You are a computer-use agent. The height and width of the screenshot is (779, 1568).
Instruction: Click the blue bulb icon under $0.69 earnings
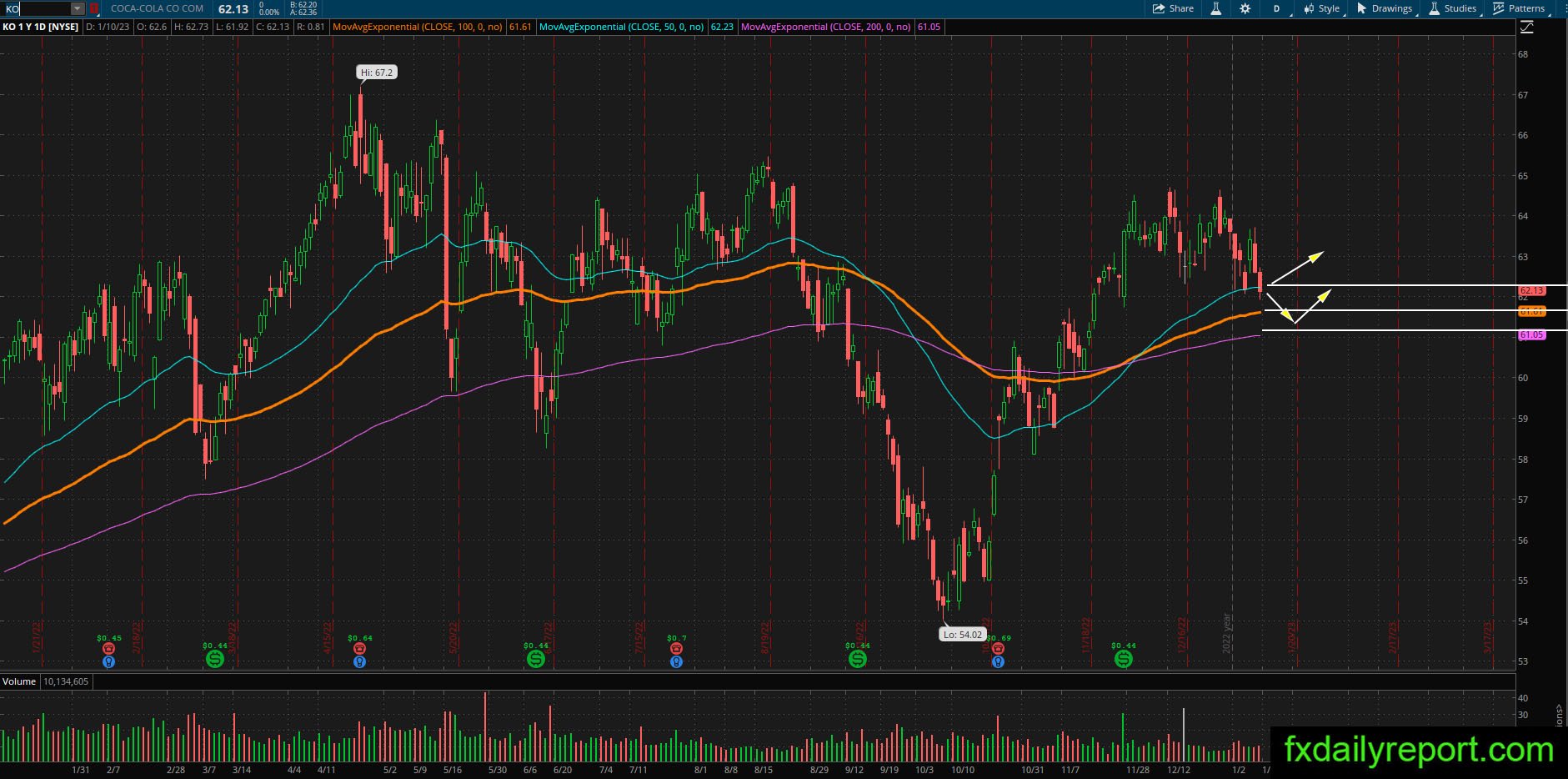[998, 661]
